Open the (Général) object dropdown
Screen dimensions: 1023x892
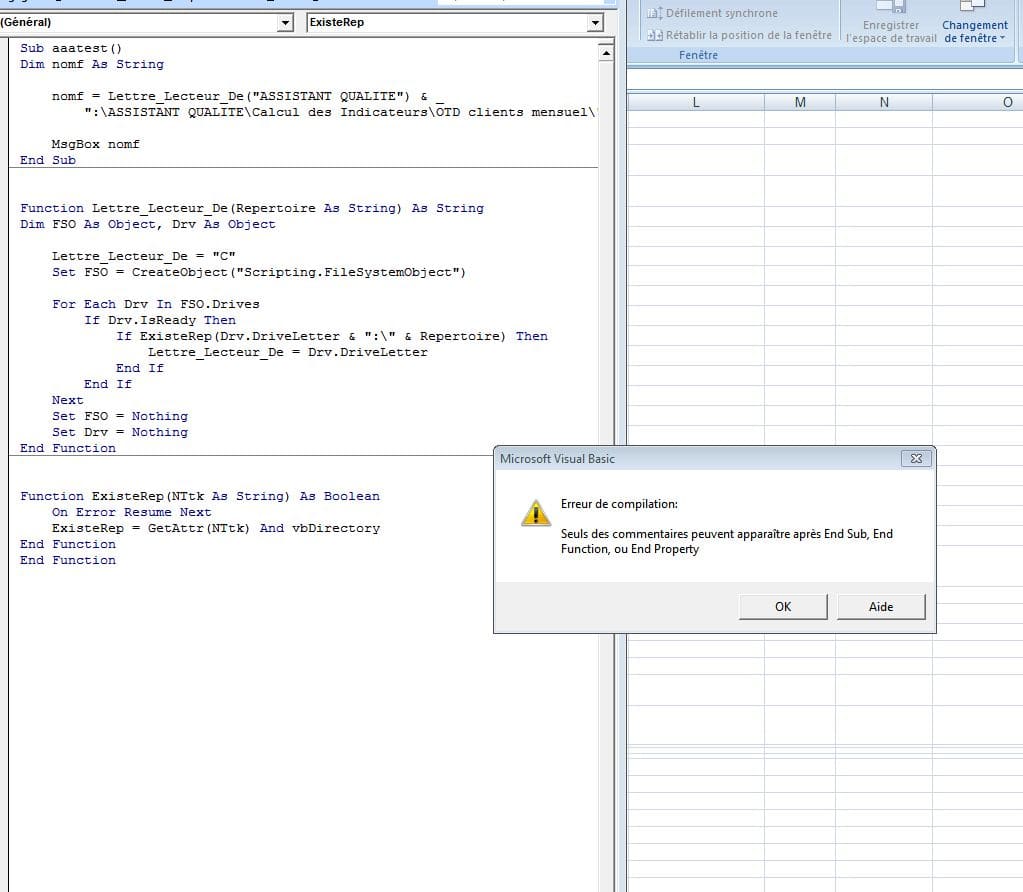[286, 22]
